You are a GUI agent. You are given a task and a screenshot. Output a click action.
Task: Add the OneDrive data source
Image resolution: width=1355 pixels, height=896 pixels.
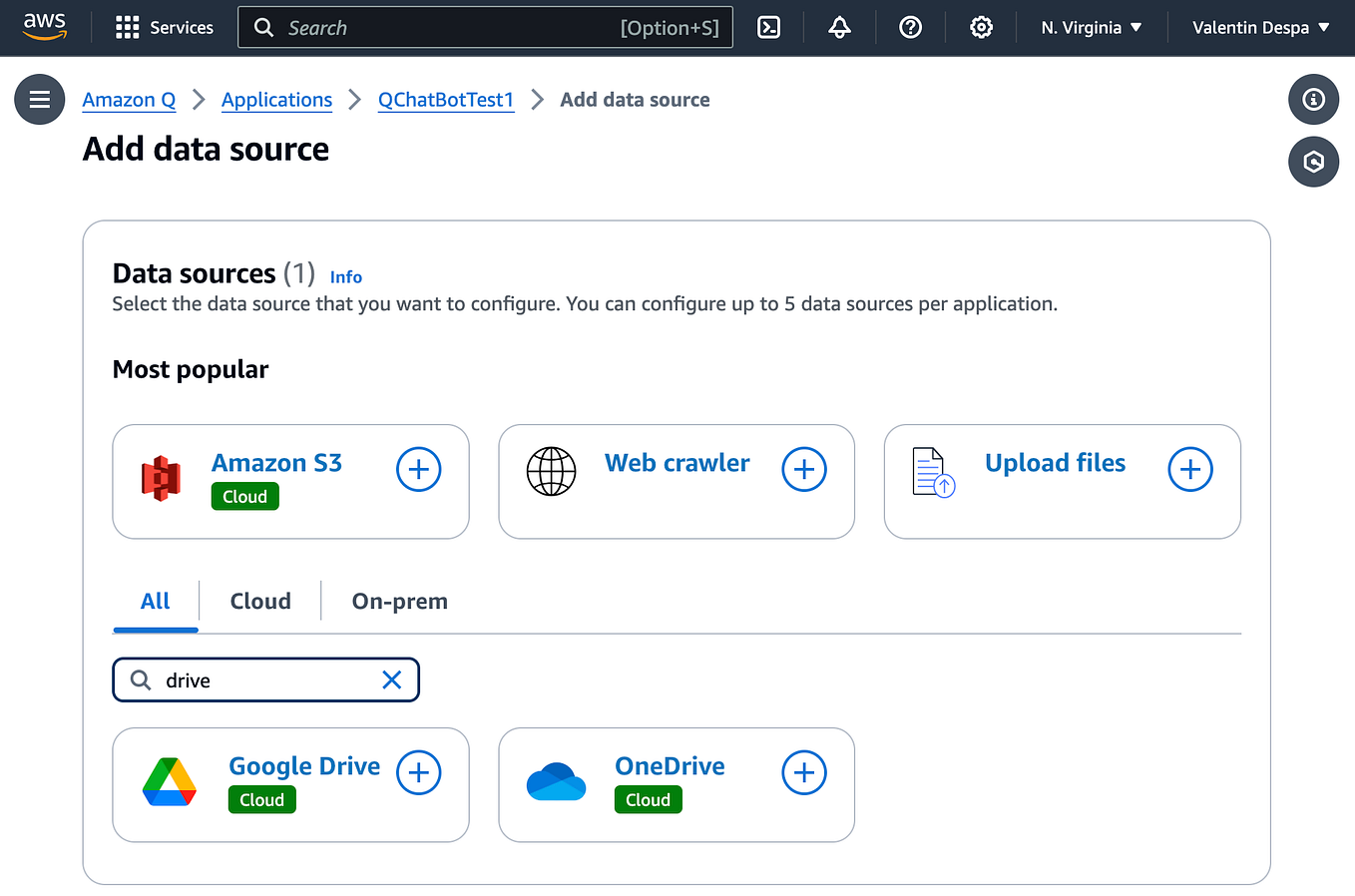[x=804, y=772]
